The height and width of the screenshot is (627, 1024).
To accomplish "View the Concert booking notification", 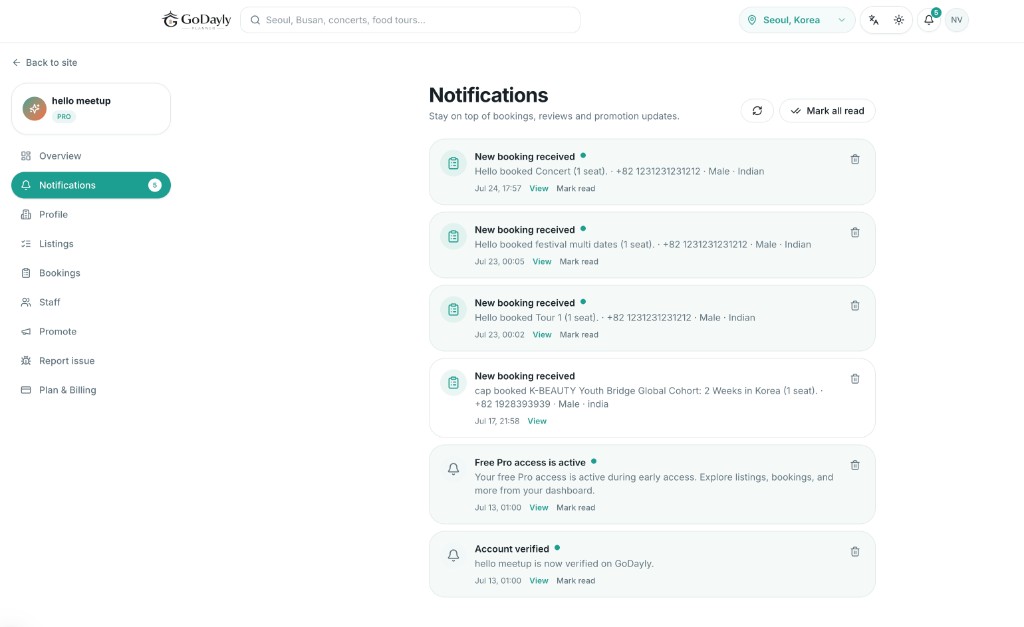I will tap(539, 189).
